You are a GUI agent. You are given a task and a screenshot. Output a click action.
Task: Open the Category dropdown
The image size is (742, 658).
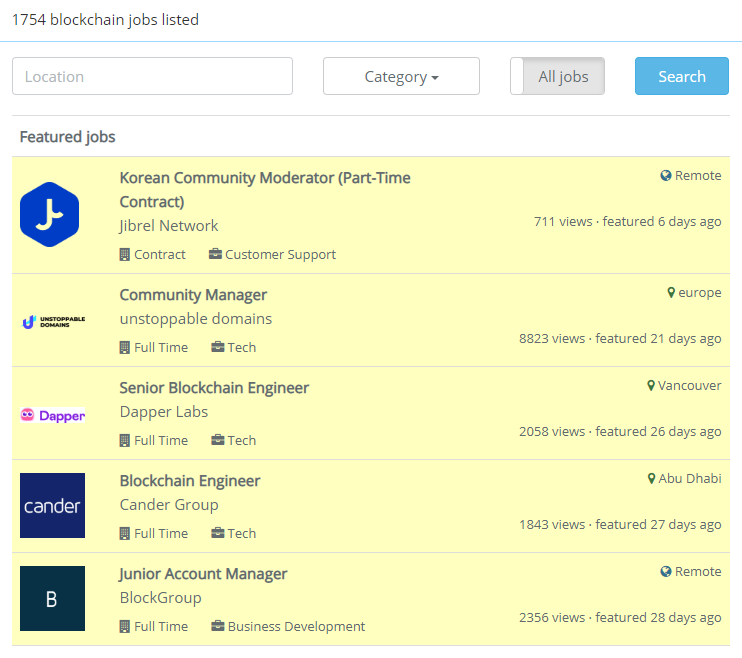point(401,77)
